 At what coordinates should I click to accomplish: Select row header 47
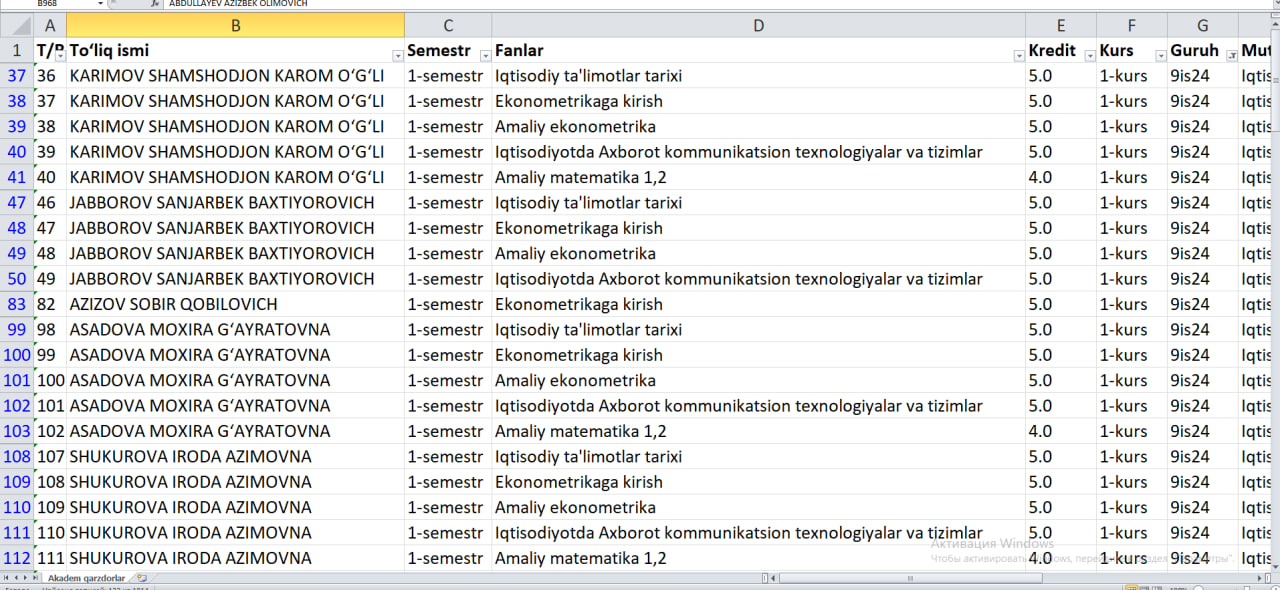coord(16,203)
